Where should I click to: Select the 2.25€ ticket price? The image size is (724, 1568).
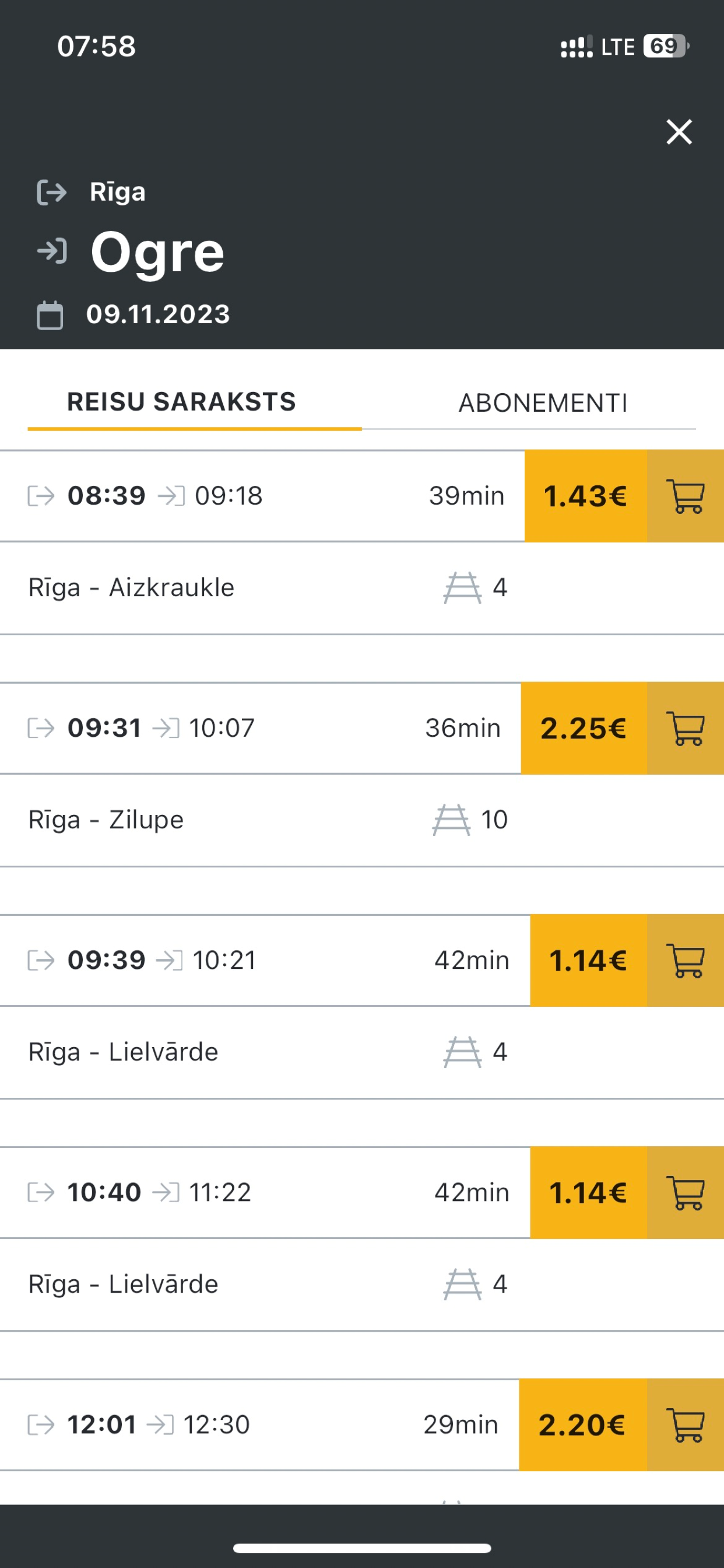click(584, 728)
